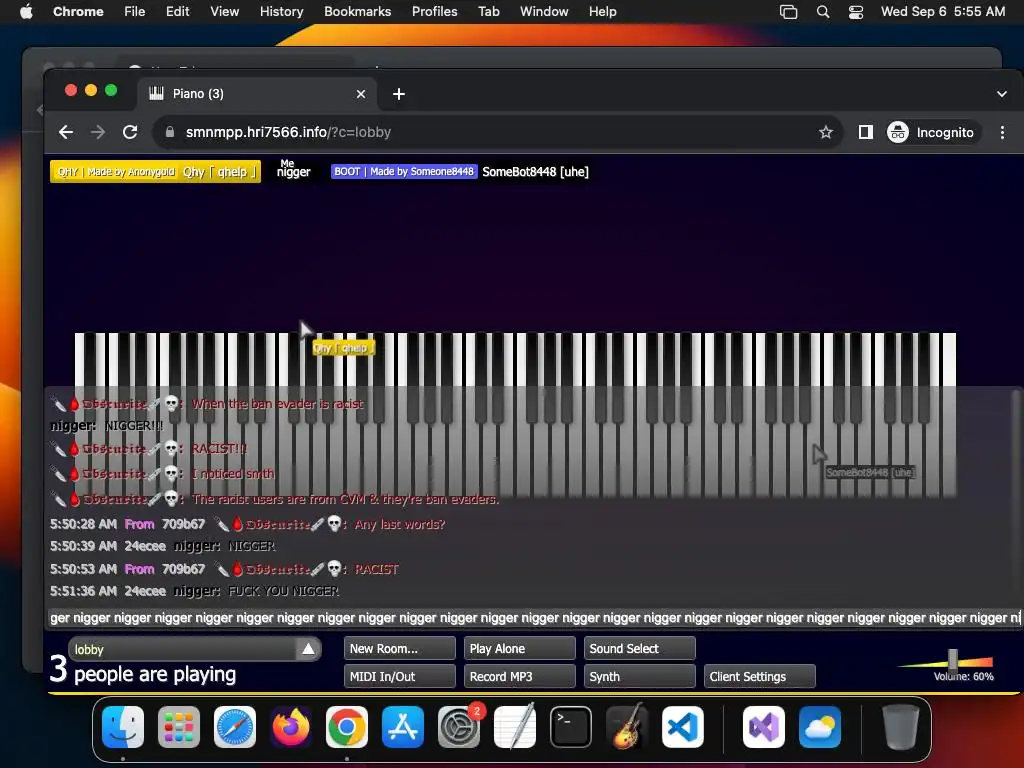Select the Piano (3) browser tab
Viewport: 1024px width, 768px height.
[x=258, y=94]
